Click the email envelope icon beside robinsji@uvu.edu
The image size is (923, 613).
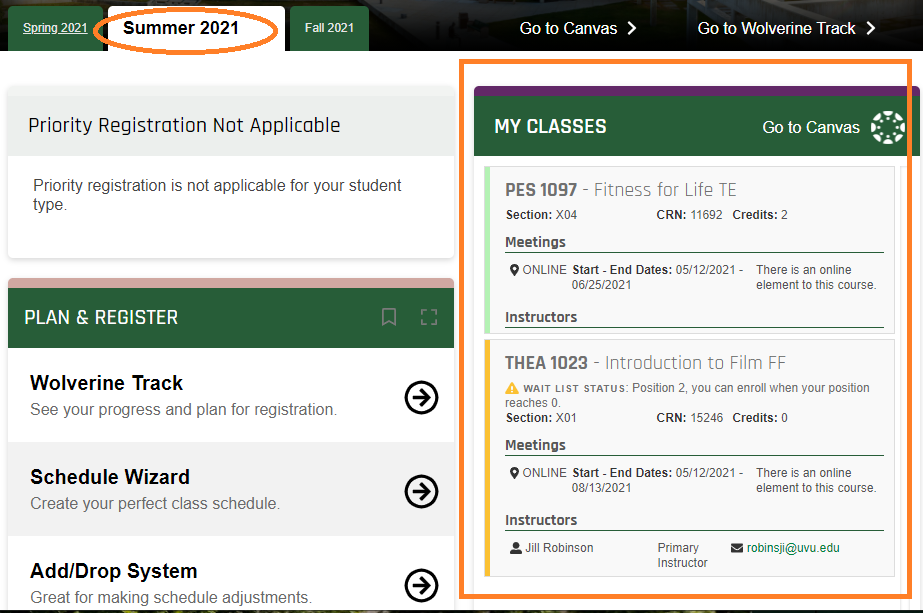click(737, 548)
